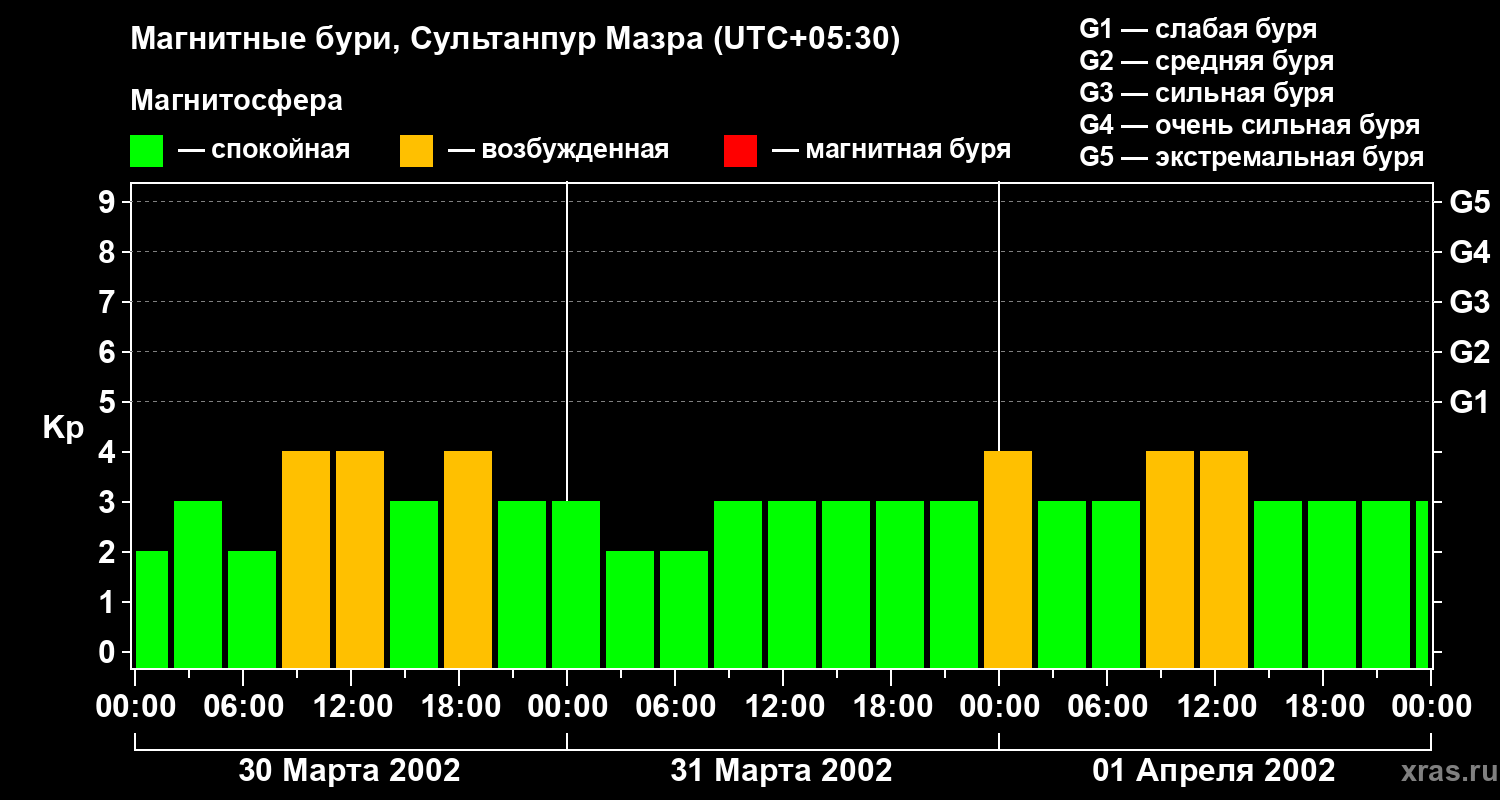This screenshot has width=1500, height=800.
Task: Click the red 'магнитная буря' legend swatch
Action: coord(741,151)
